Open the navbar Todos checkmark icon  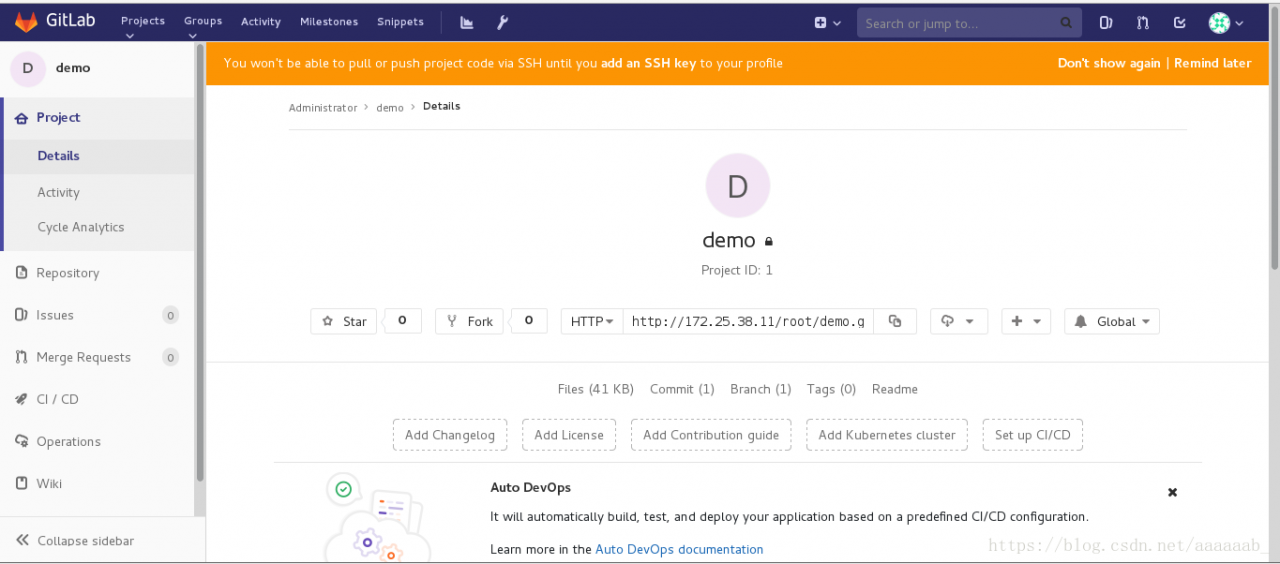point(1180,22)
